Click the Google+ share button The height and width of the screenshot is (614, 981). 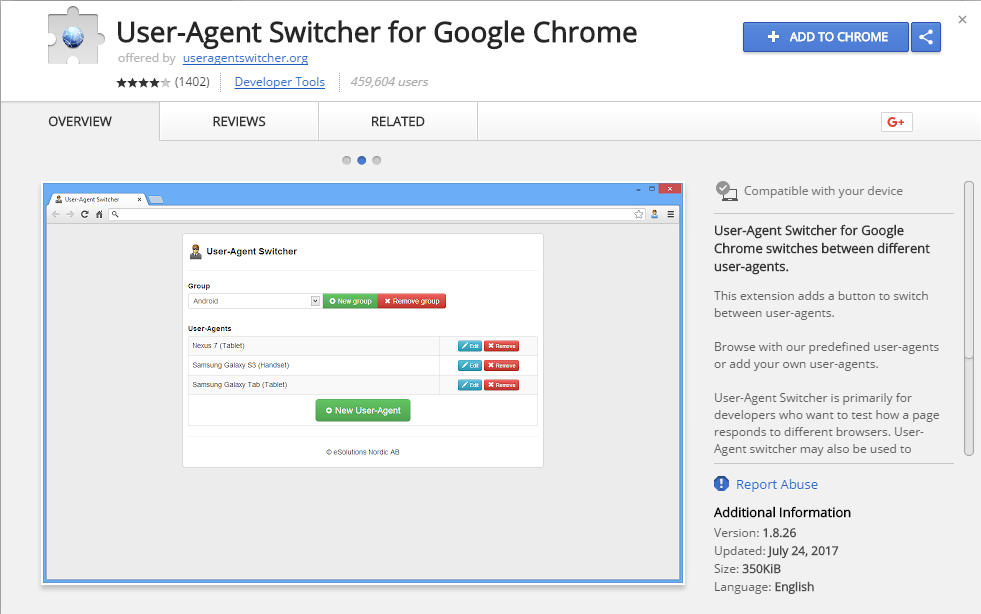[x=897, y=122]
